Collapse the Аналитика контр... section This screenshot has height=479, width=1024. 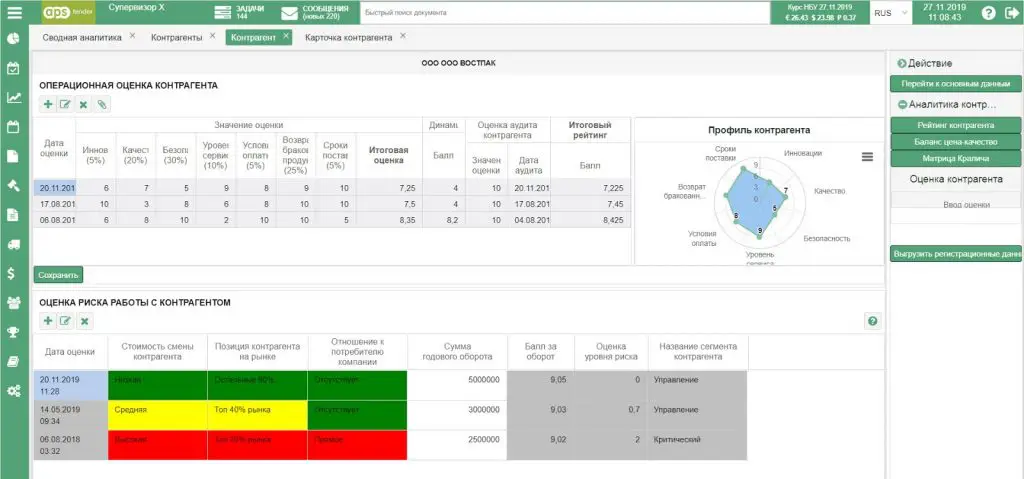point(903,105)
